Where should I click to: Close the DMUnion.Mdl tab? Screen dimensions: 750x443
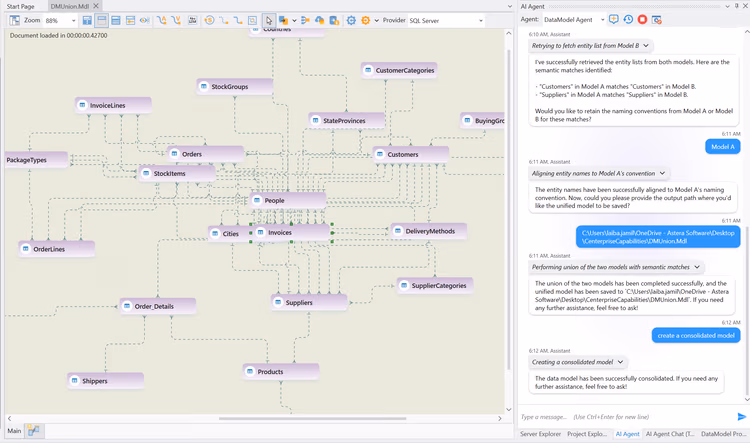coord(96,6)
